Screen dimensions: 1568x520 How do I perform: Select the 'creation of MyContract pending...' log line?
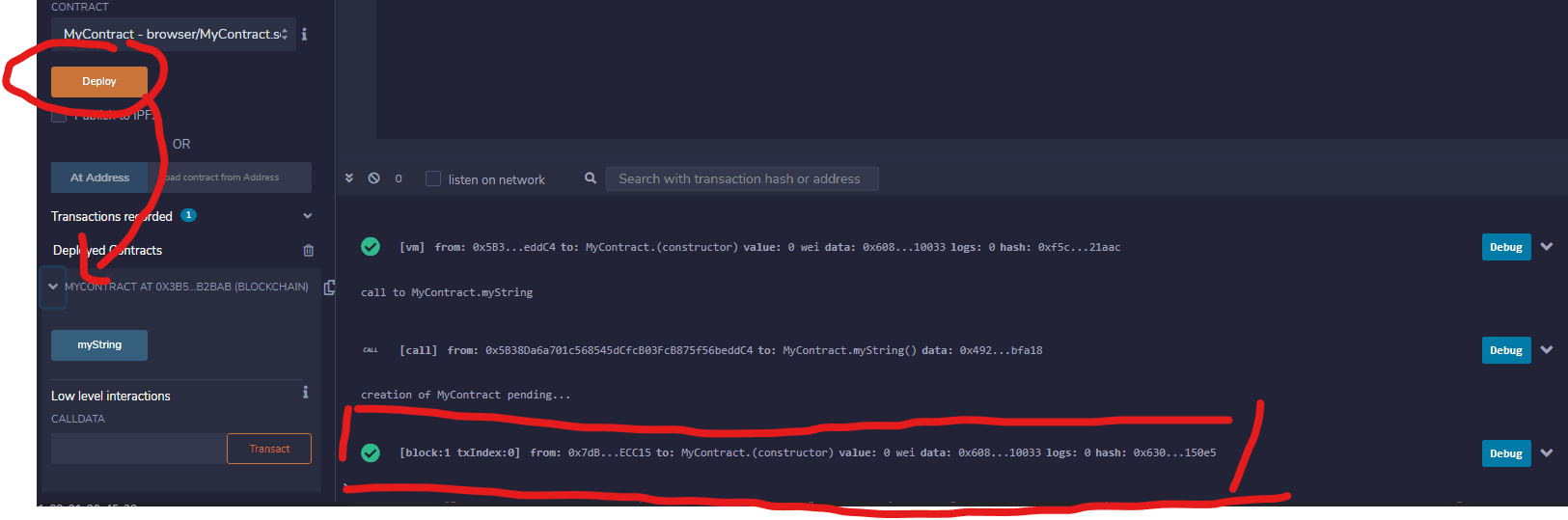pos(466,395)
